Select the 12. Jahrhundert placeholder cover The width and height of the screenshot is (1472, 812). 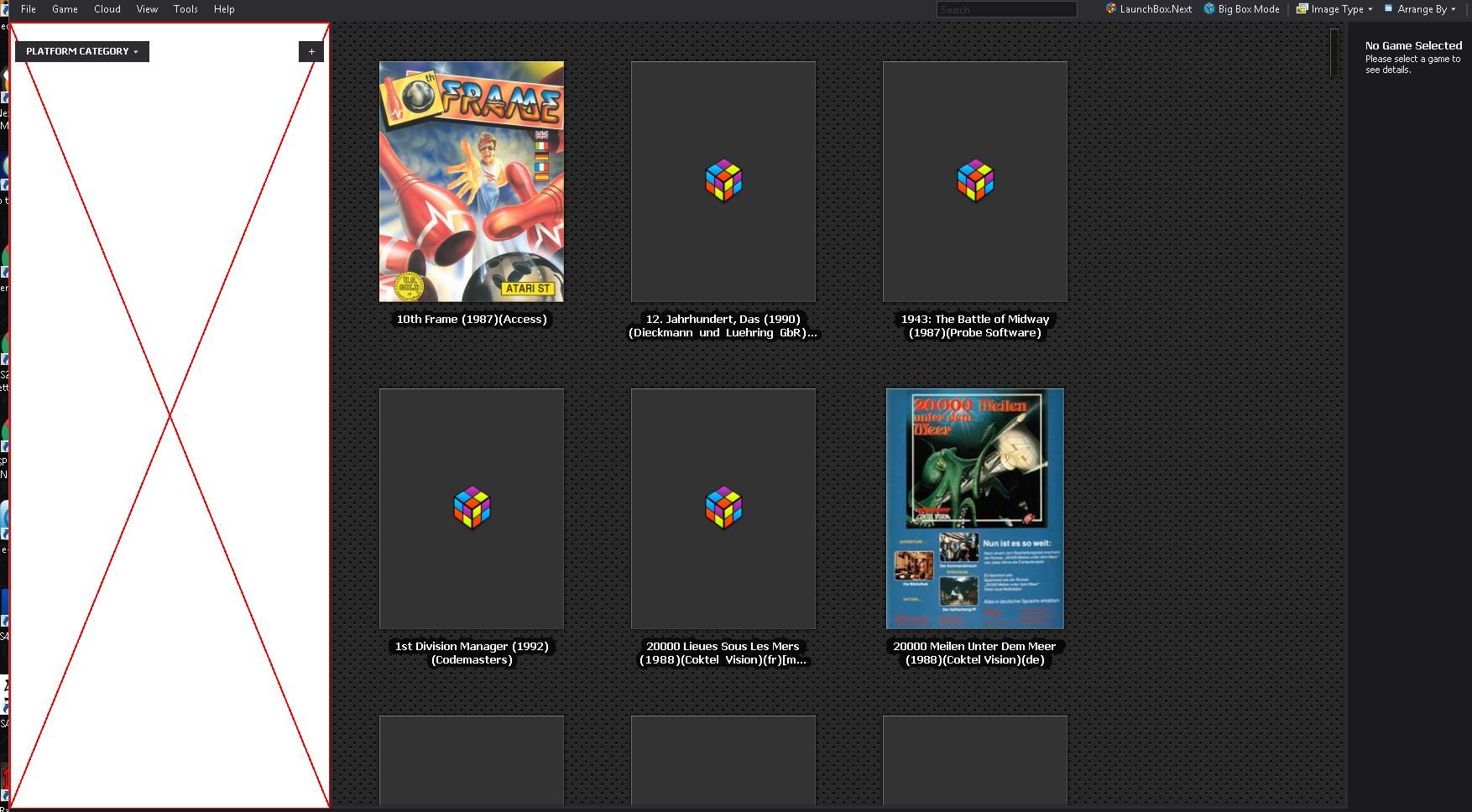[x=723, y=181]
